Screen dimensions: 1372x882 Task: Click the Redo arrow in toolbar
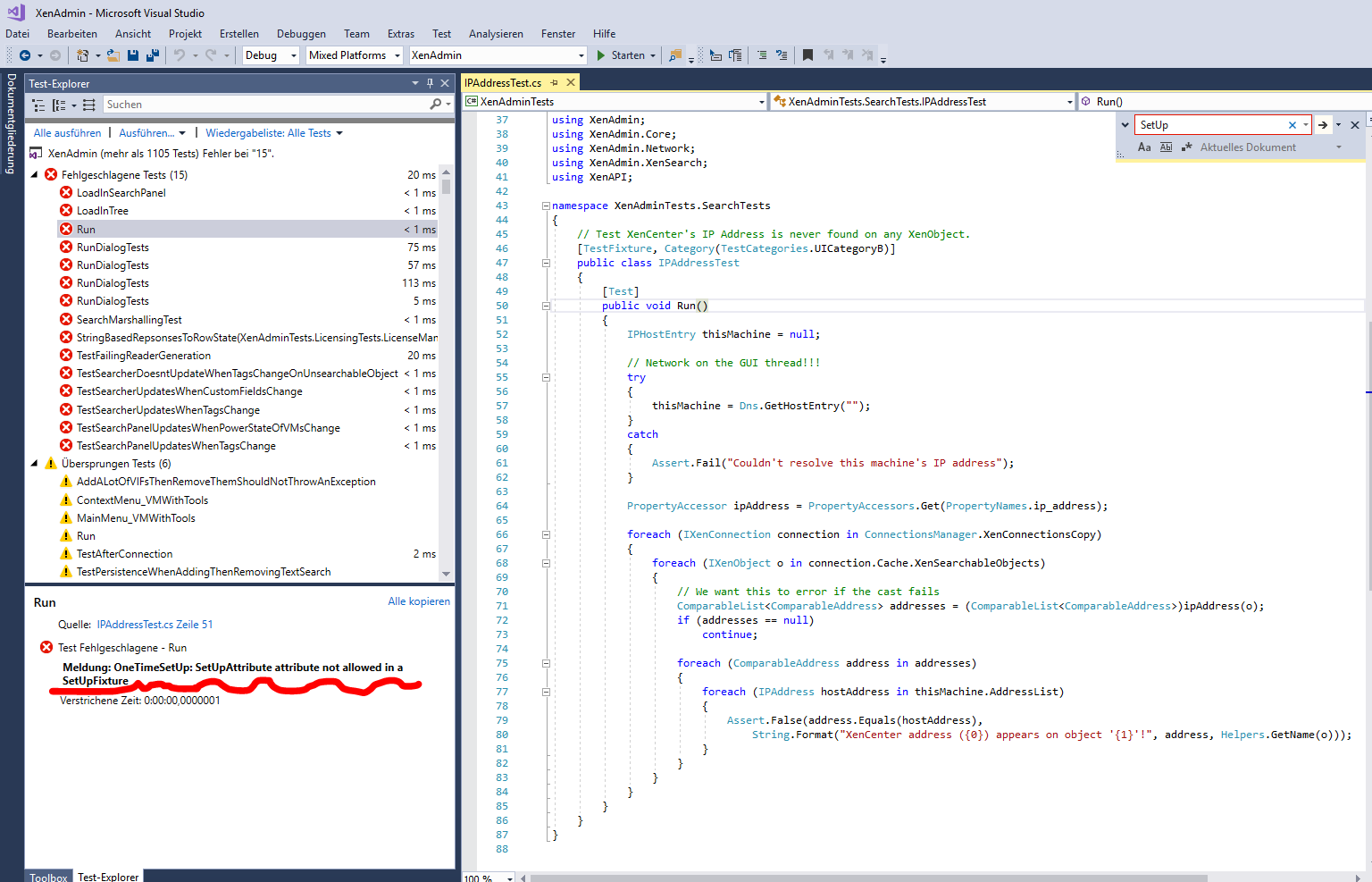point(211,55)
